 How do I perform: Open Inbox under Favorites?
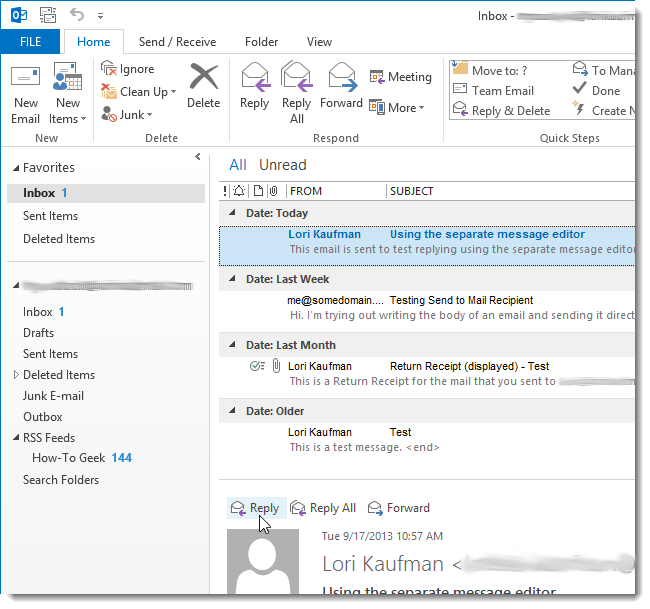click(x=106, y=193)
